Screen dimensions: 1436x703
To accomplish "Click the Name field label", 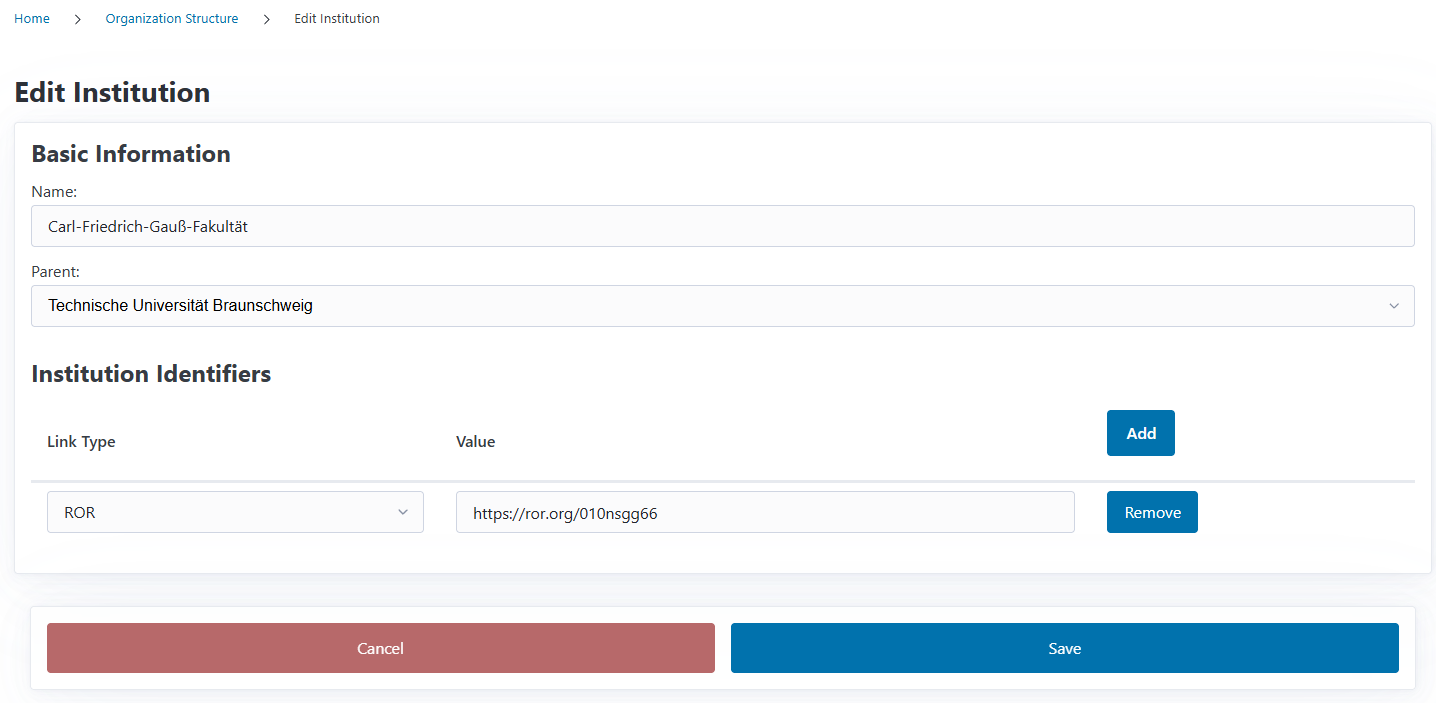I will pos(54,191).
